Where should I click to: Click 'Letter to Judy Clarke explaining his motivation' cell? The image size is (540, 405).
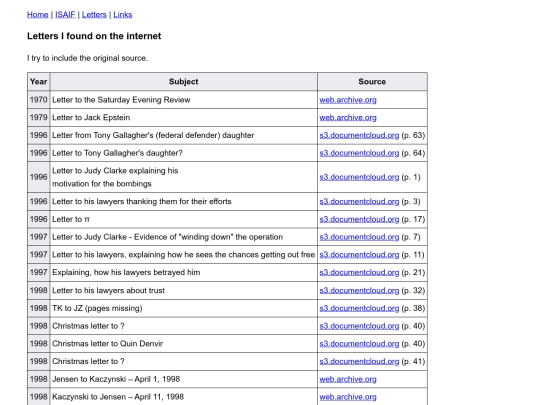[184, 177]
